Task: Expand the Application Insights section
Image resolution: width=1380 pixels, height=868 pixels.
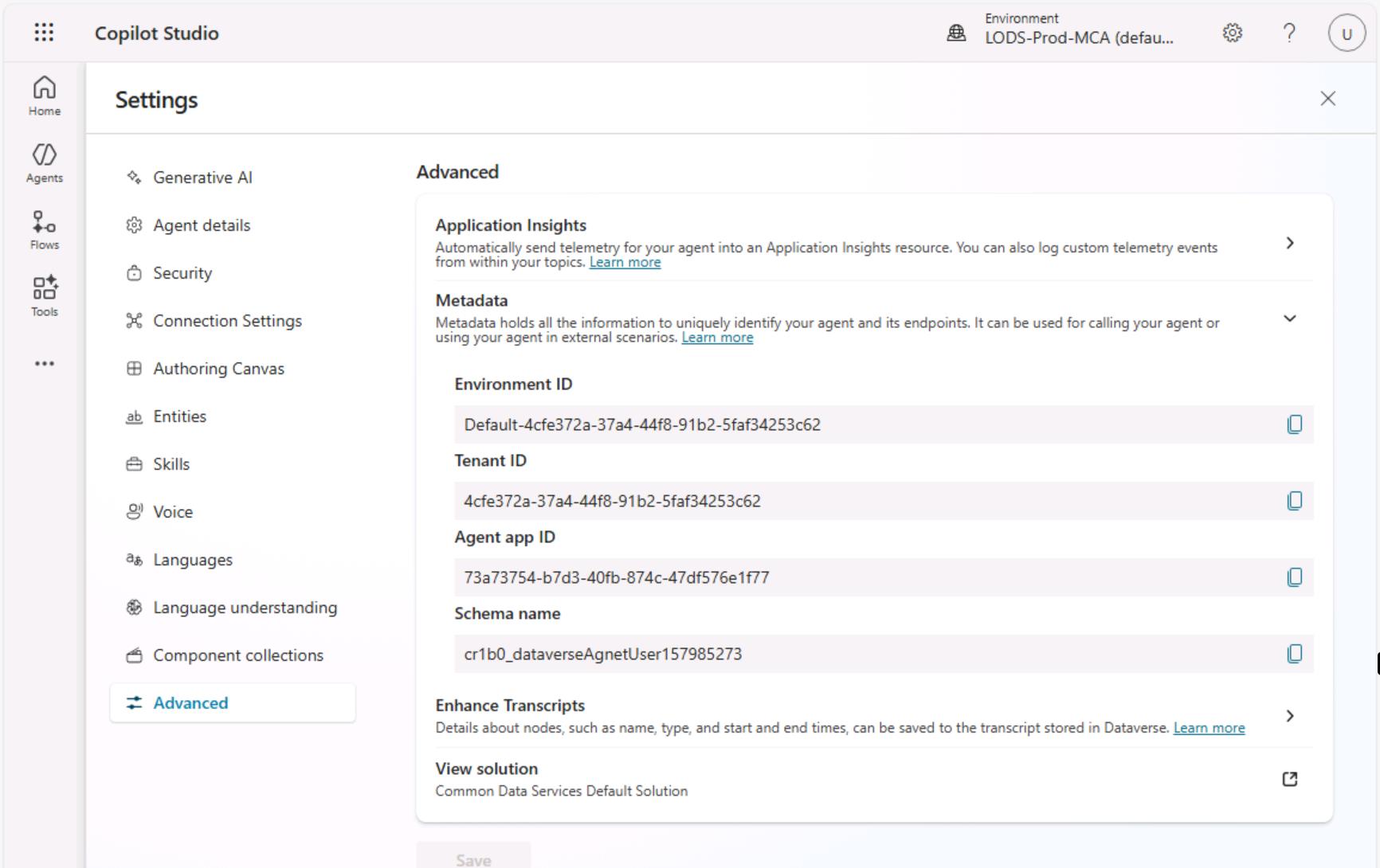Action: (1289, 243)
